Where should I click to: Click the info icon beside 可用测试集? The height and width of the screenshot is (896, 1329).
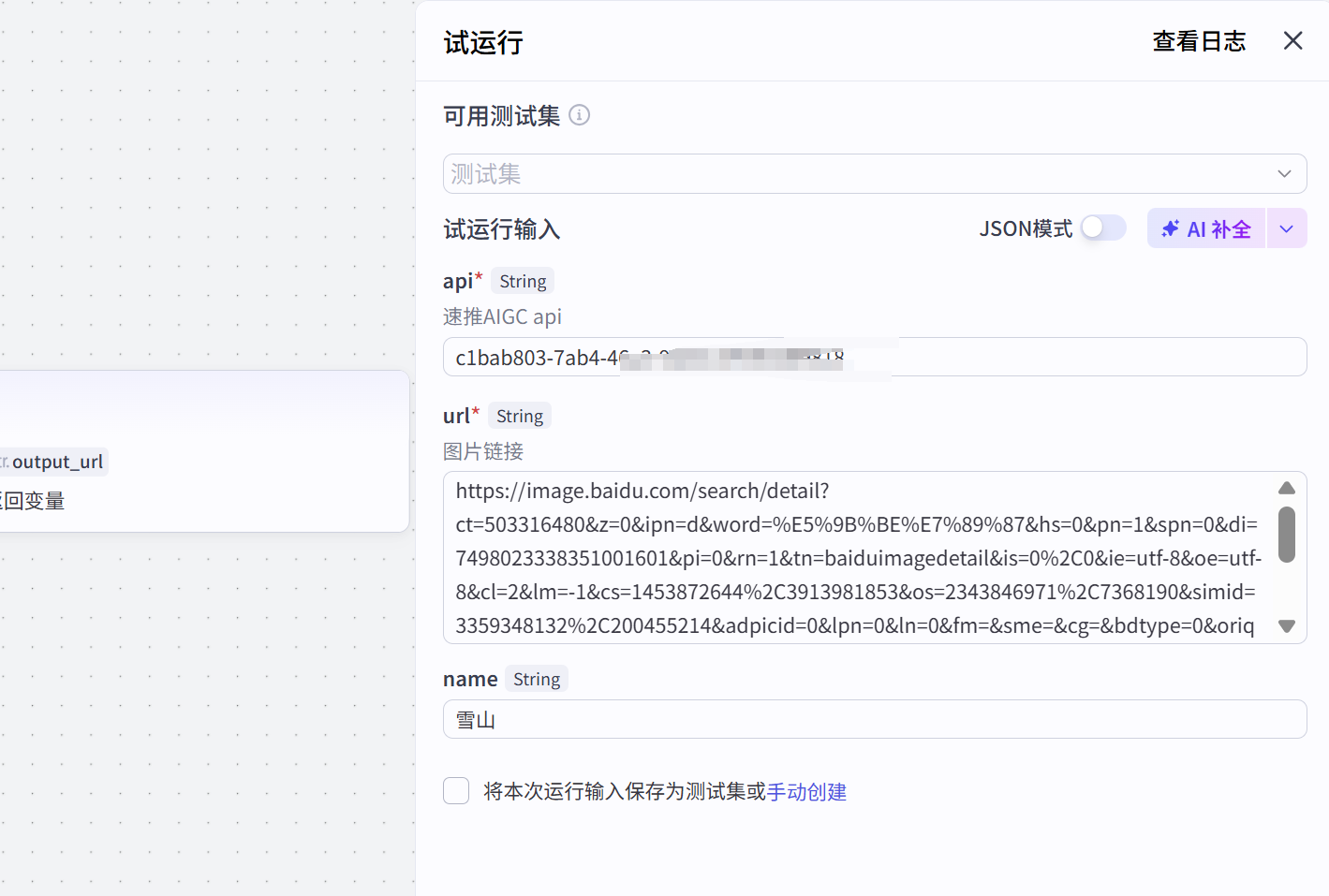click(580, 115)
